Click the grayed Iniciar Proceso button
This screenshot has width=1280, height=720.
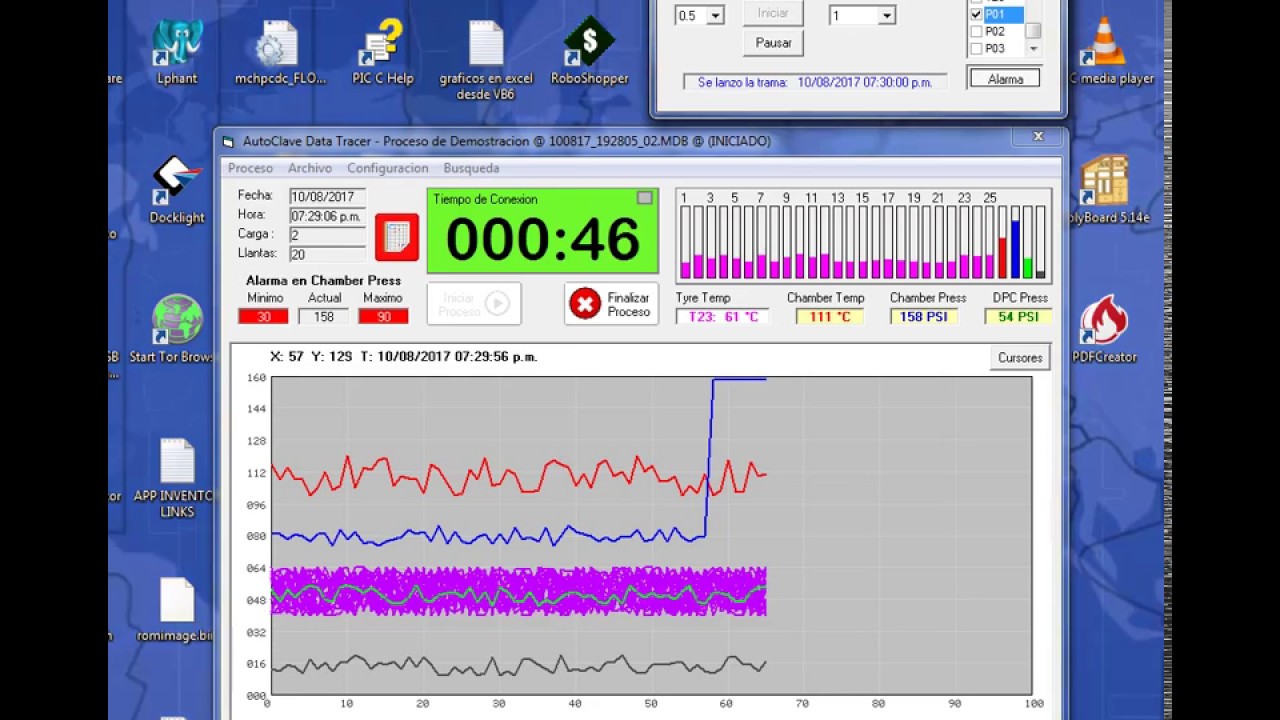coord(474,304)
